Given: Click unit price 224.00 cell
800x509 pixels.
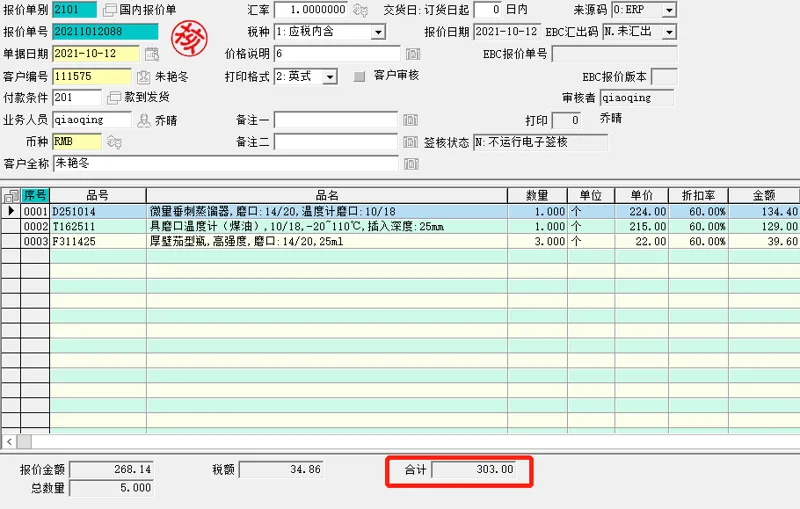Looking at the screenshot, I should (x=642, y=211).
